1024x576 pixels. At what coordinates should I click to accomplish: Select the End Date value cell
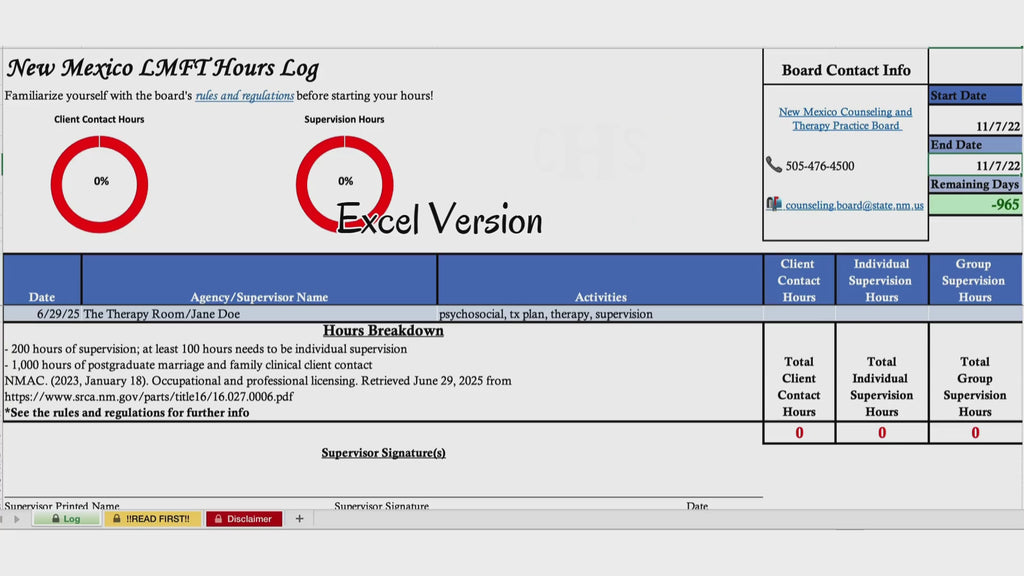(975, 165)
